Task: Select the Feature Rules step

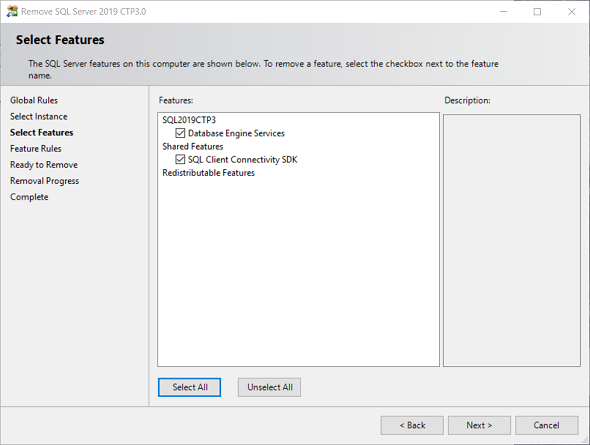Action: 36,149
